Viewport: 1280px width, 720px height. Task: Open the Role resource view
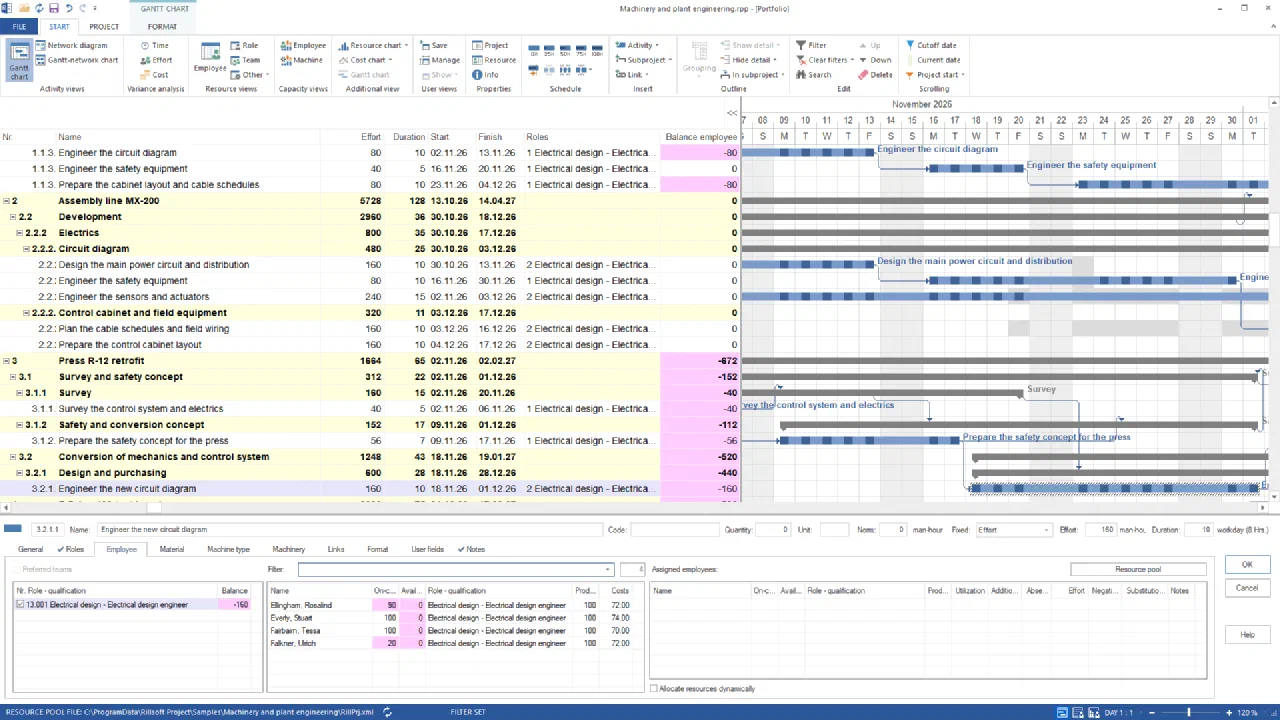pos(243,45)
